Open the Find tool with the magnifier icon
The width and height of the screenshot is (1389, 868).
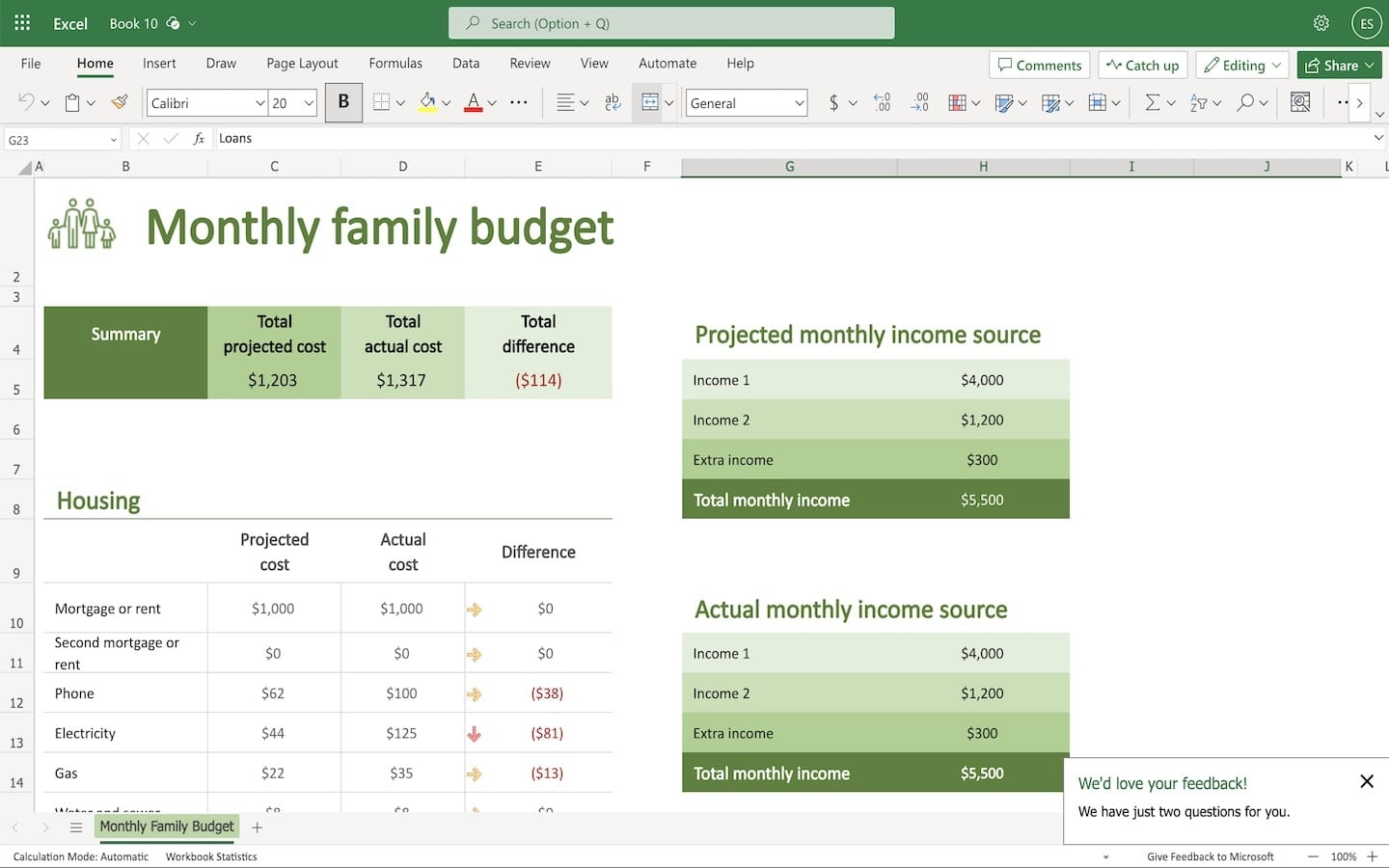[x=1247, y=102]
